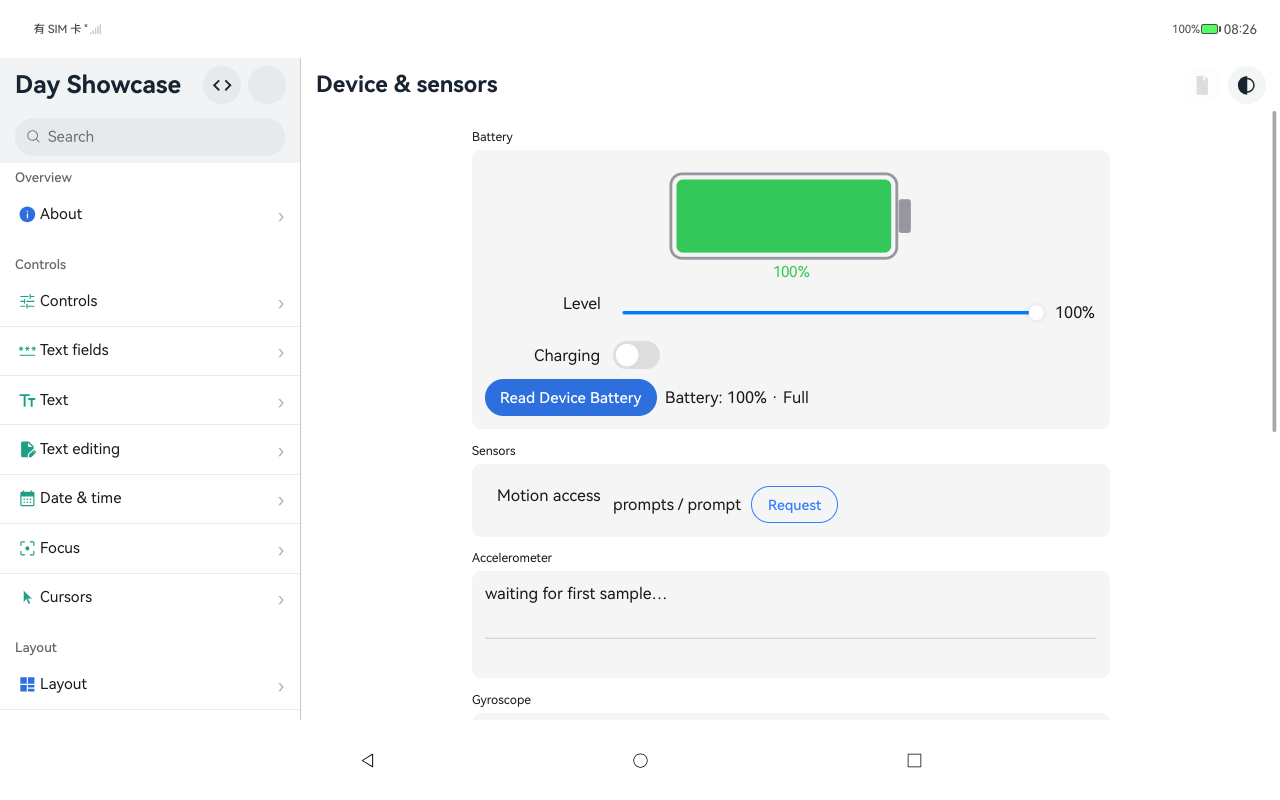The height and width of the screenshot is (800, 1280).
Task: Click the green 100% label under battery
Action: coord(791,272)
